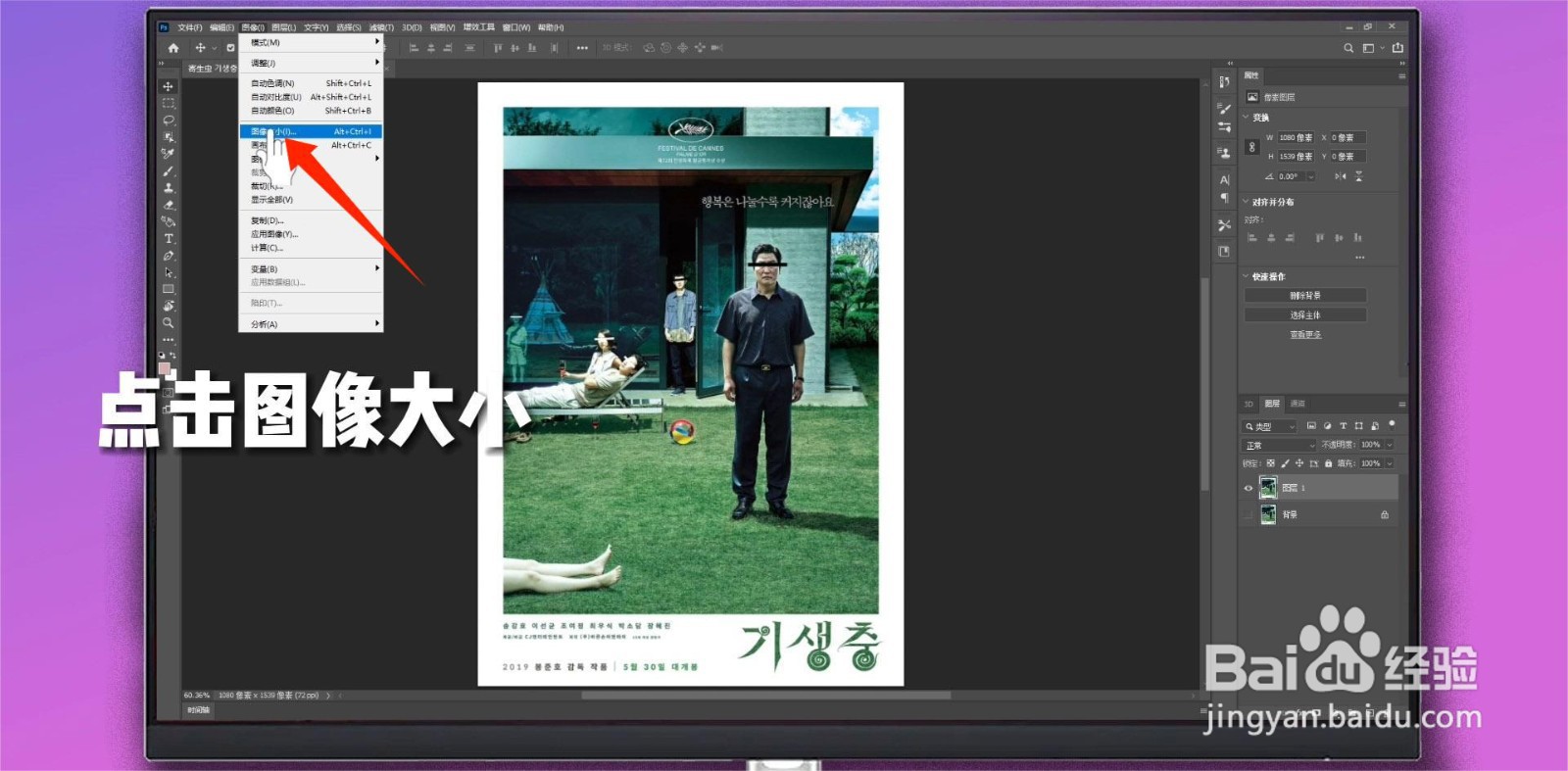
Task: Select the Move tool in the left toolbox
Action: click(169, 86)
